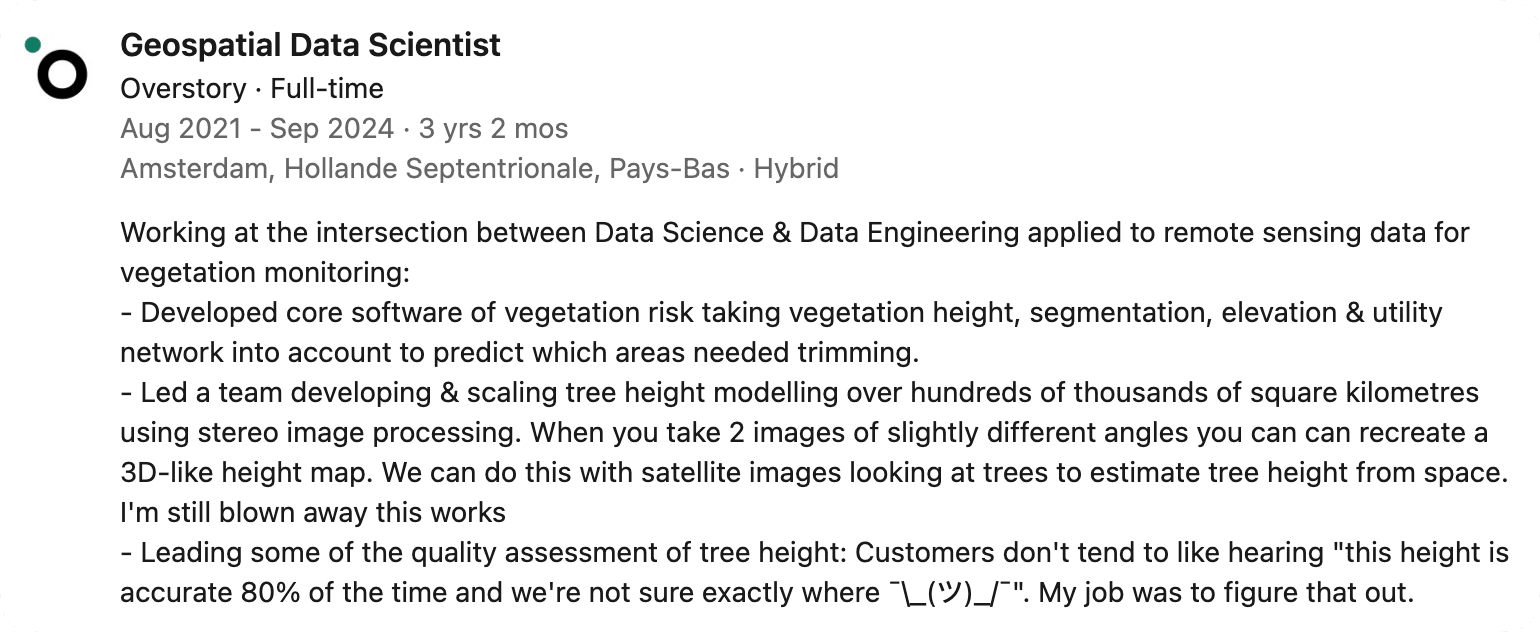Viewport: 1540px width, 632px height.
Task: Click the shrug emoticon ¯\_(ツ)_/¯
Action: click(949, 593)
